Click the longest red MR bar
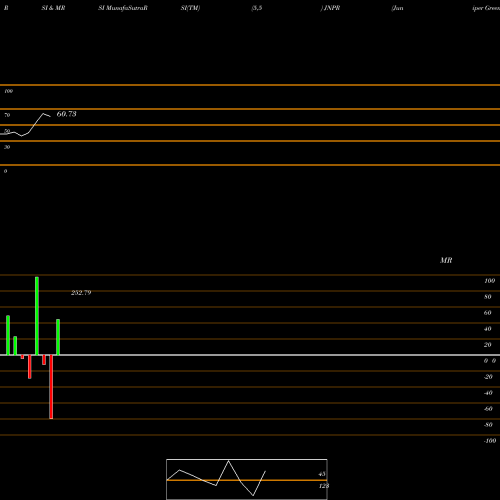 51,387
